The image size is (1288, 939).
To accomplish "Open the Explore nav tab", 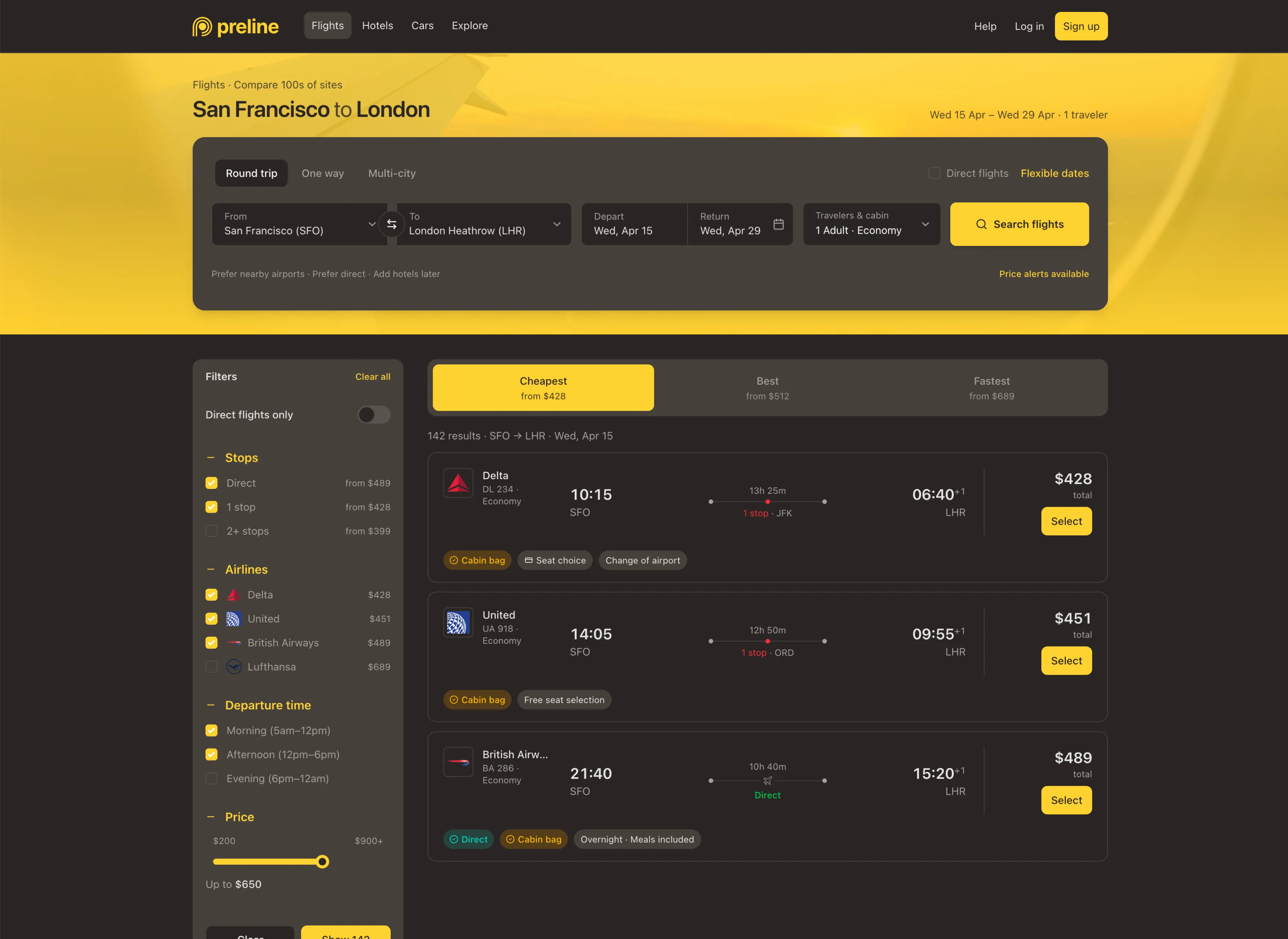I will tap(470, 26).
